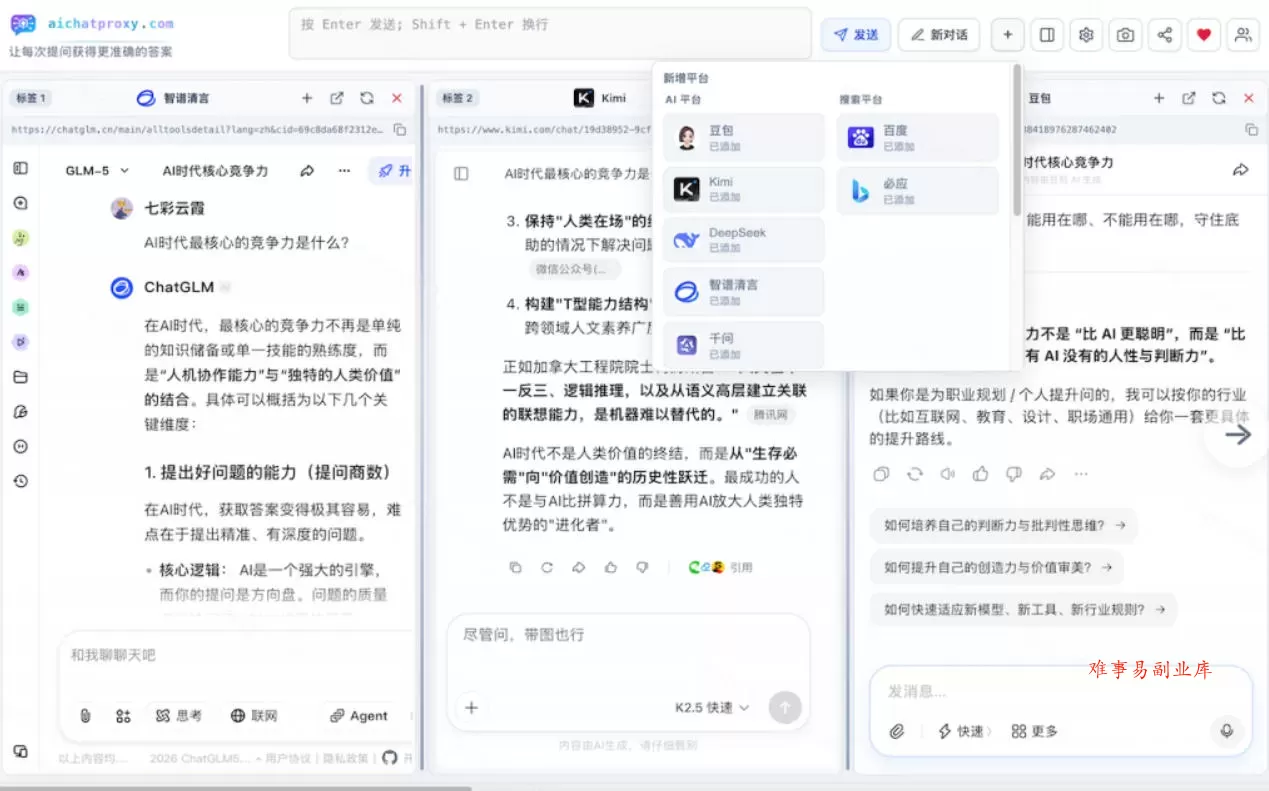Add a tab in 智谱清言 panel header
The height and width of the screenshot is (791, 1269).
(307, 98)
